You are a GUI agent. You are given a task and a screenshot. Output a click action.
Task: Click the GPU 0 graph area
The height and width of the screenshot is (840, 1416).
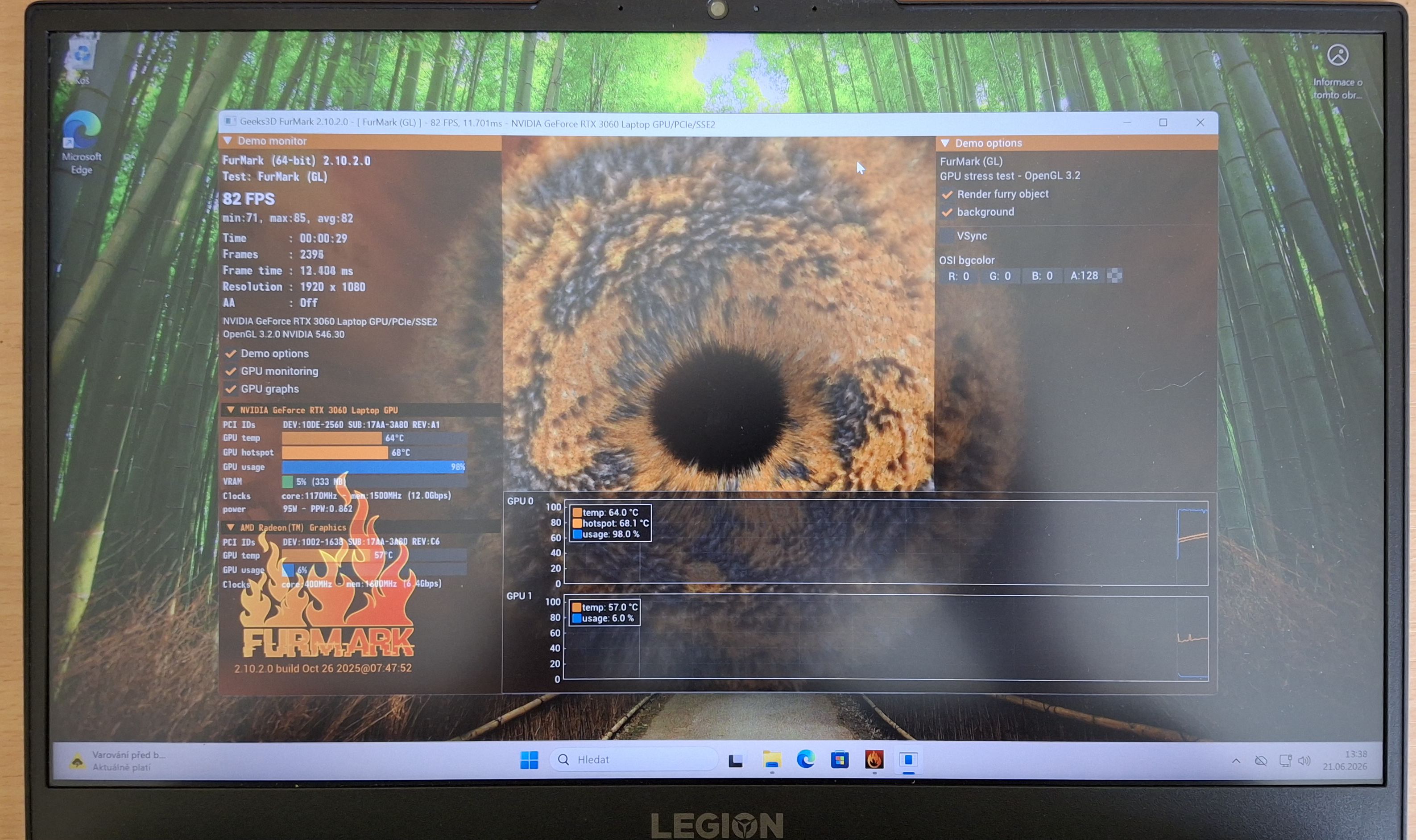(886, 543)
